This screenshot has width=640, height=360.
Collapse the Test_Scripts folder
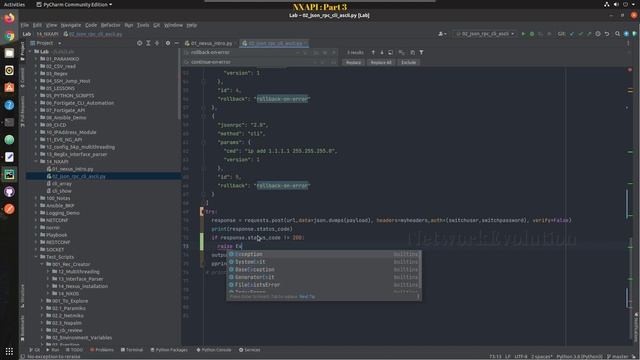(x=36, y=257)
